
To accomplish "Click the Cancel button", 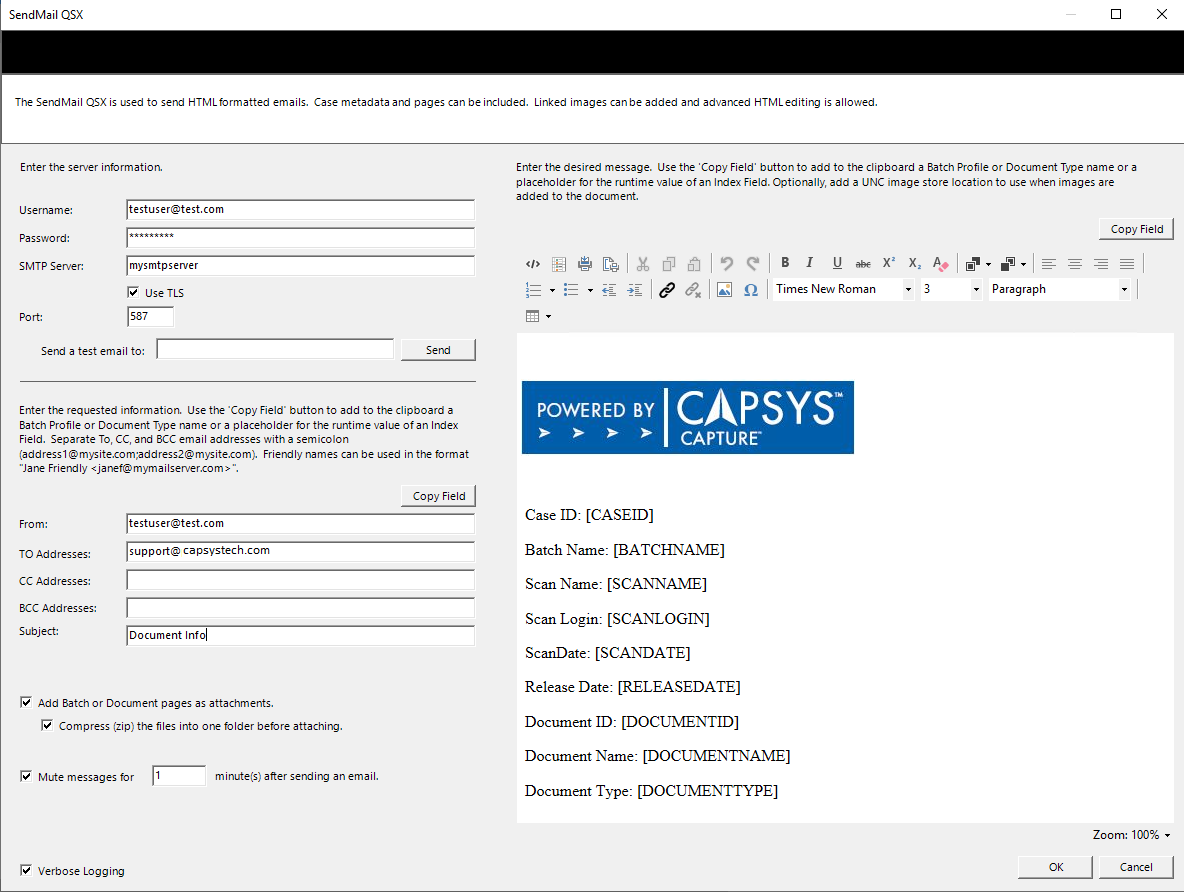I will click(1136, 867).
